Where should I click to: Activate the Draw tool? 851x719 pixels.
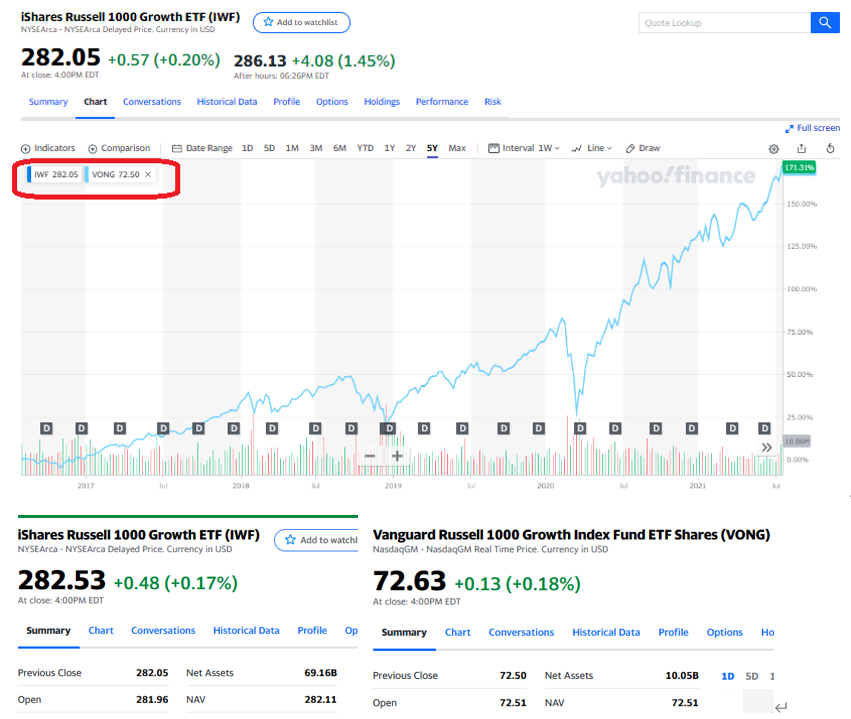tap(643, 148)
